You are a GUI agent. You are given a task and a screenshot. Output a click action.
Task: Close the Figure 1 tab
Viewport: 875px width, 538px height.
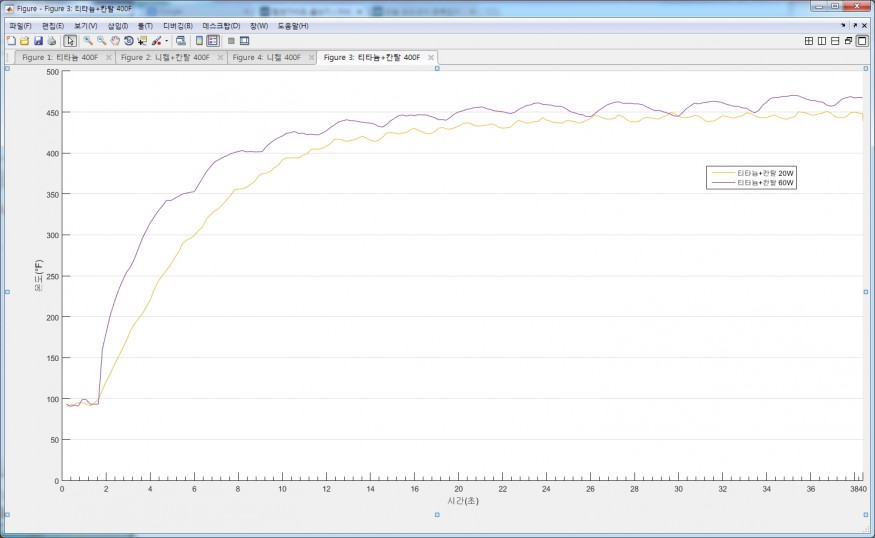pyautogui.click(x=108, y=57)
